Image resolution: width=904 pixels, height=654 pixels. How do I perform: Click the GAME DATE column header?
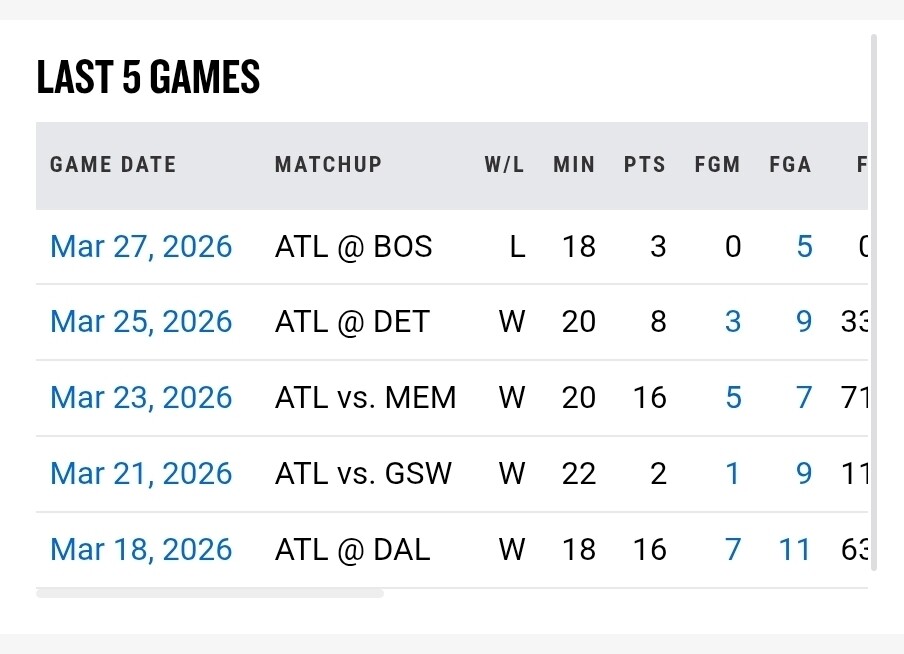click(x=113, y=165)
